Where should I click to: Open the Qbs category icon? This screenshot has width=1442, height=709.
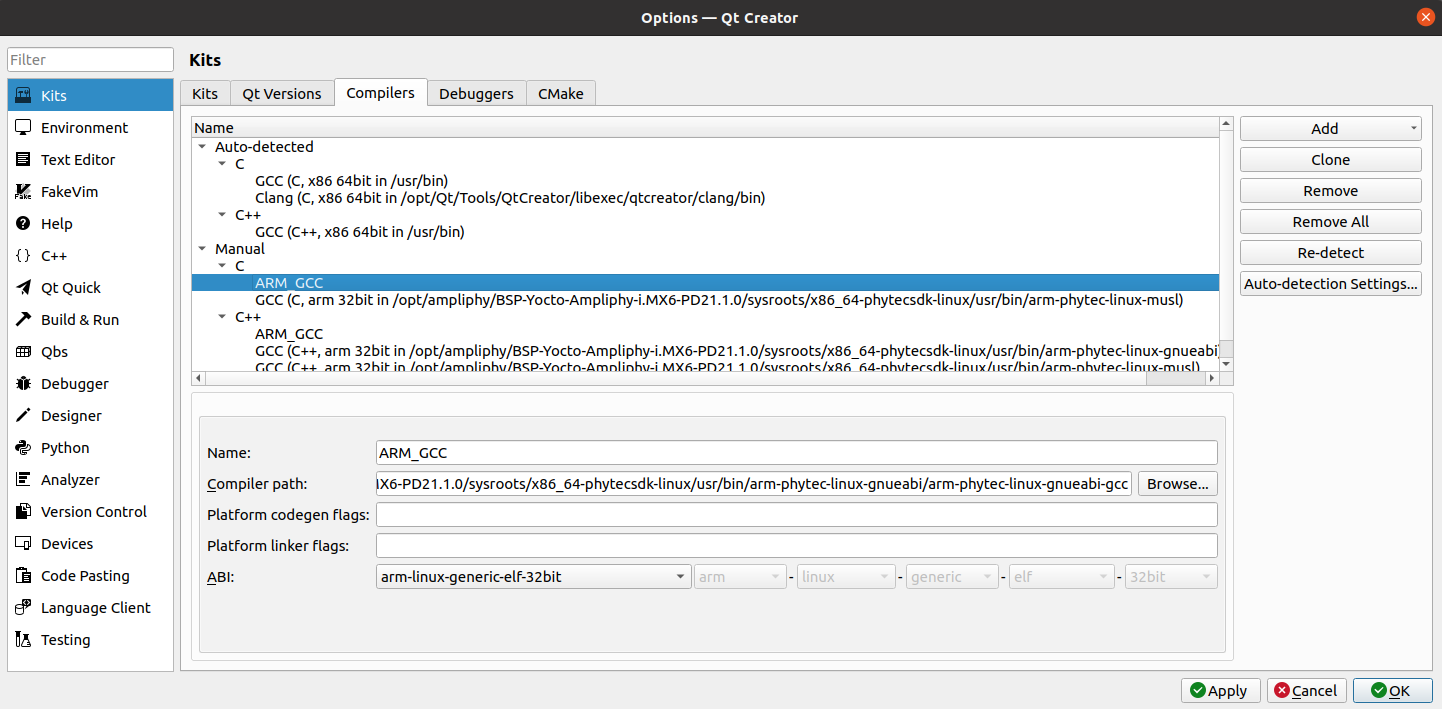coord(23,352)
